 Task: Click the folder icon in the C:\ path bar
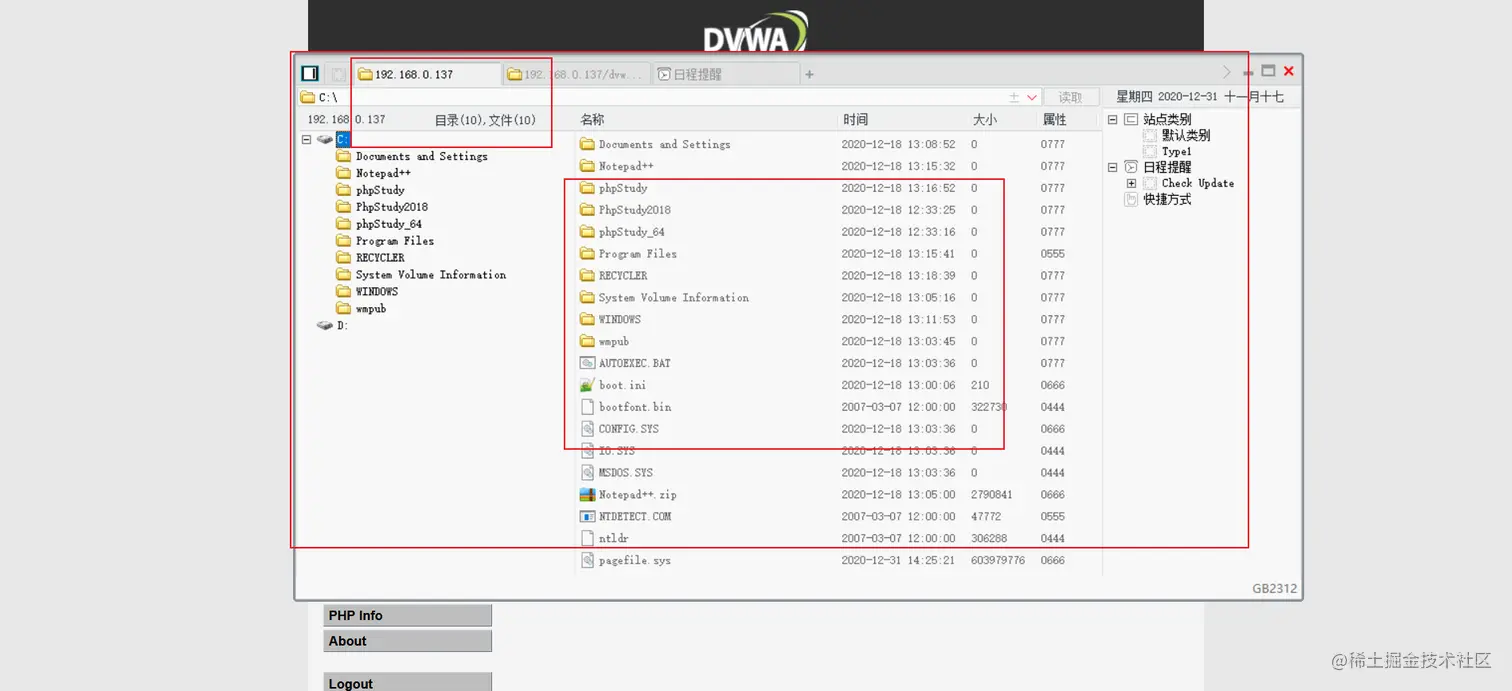308,97
